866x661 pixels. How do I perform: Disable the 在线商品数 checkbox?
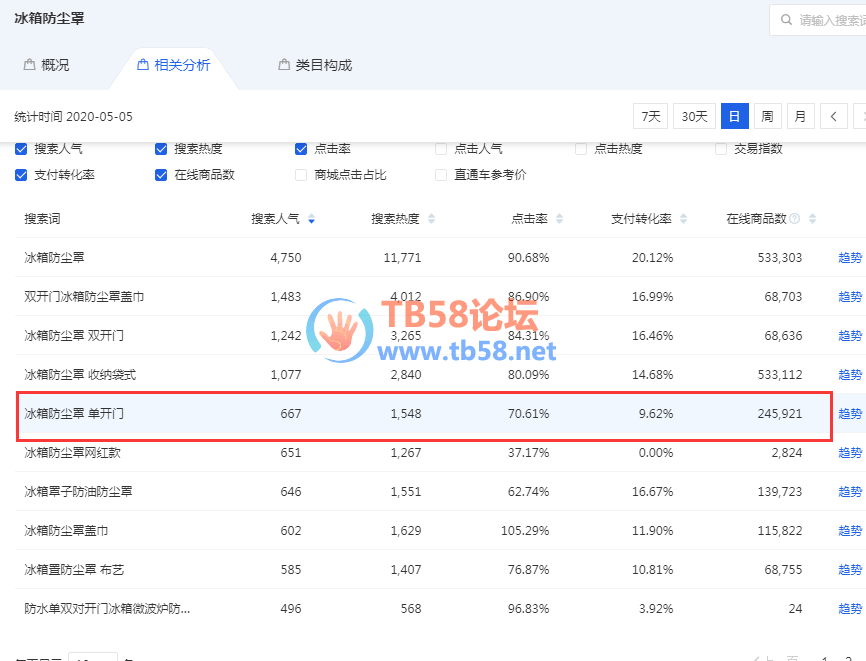click(x=161, y=175)
